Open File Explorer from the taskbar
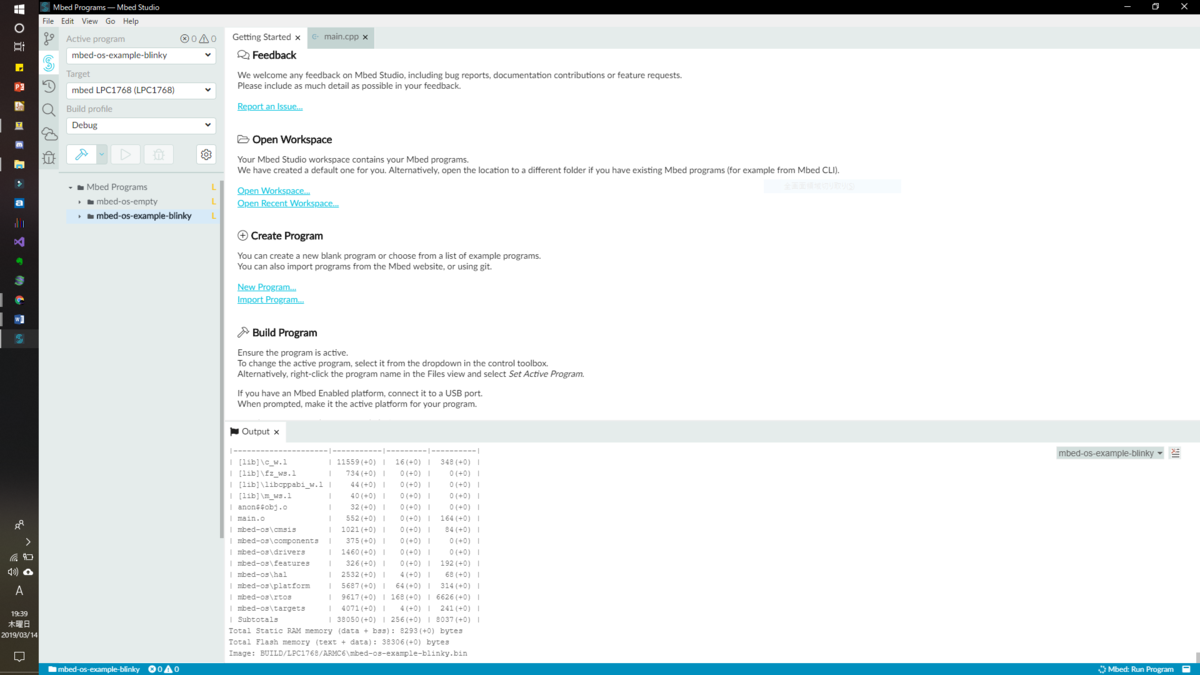Viewport: 1200px width, 675px height. pos(19,164)
